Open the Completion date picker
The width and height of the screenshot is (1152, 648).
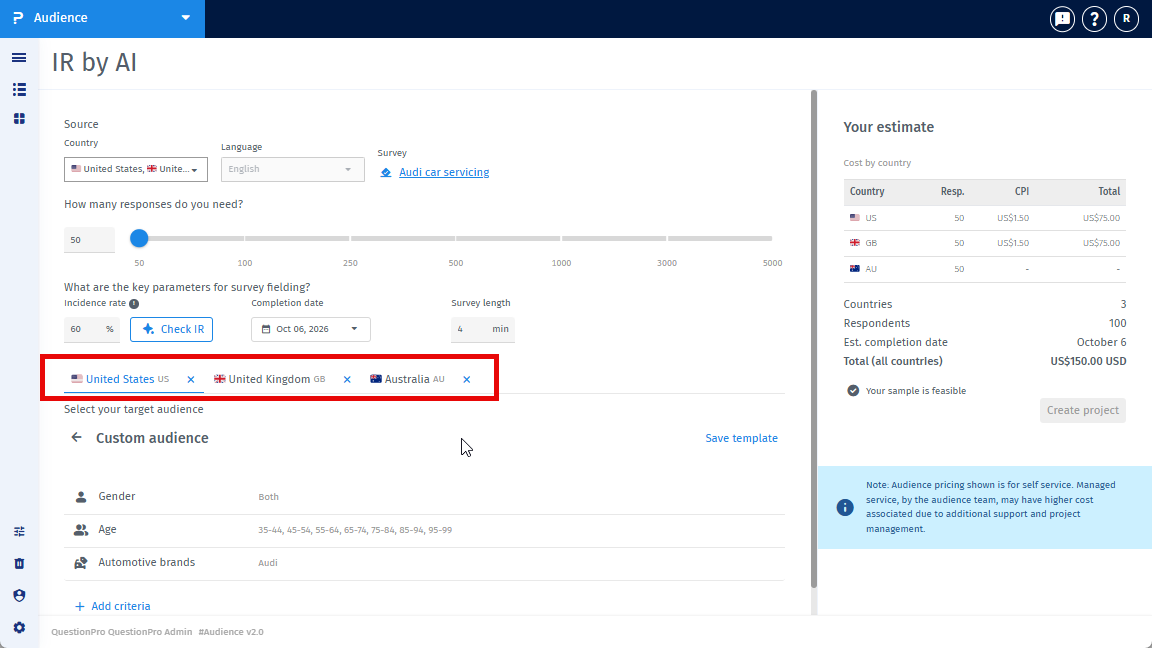(x=311, y=329)
